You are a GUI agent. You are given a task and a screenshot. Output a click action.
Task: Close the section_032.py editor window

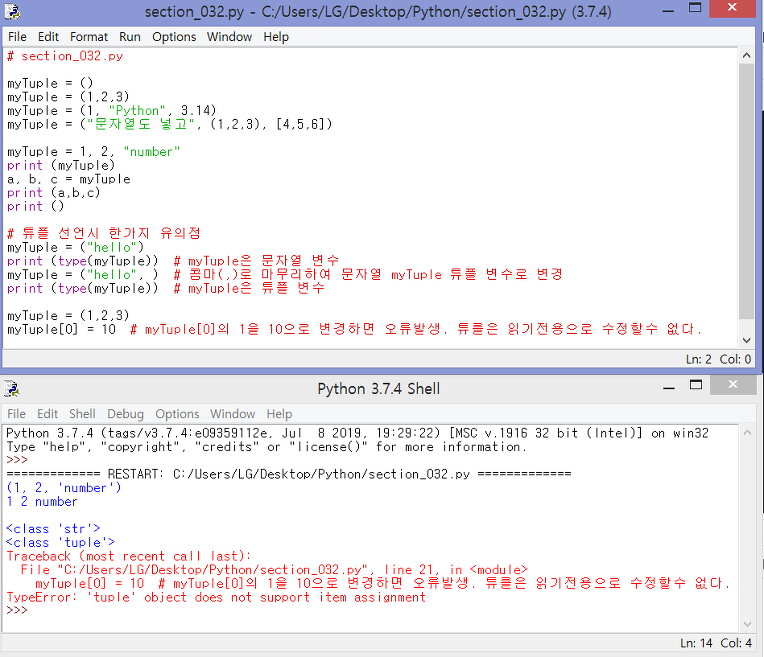click(x=732, y=8)
